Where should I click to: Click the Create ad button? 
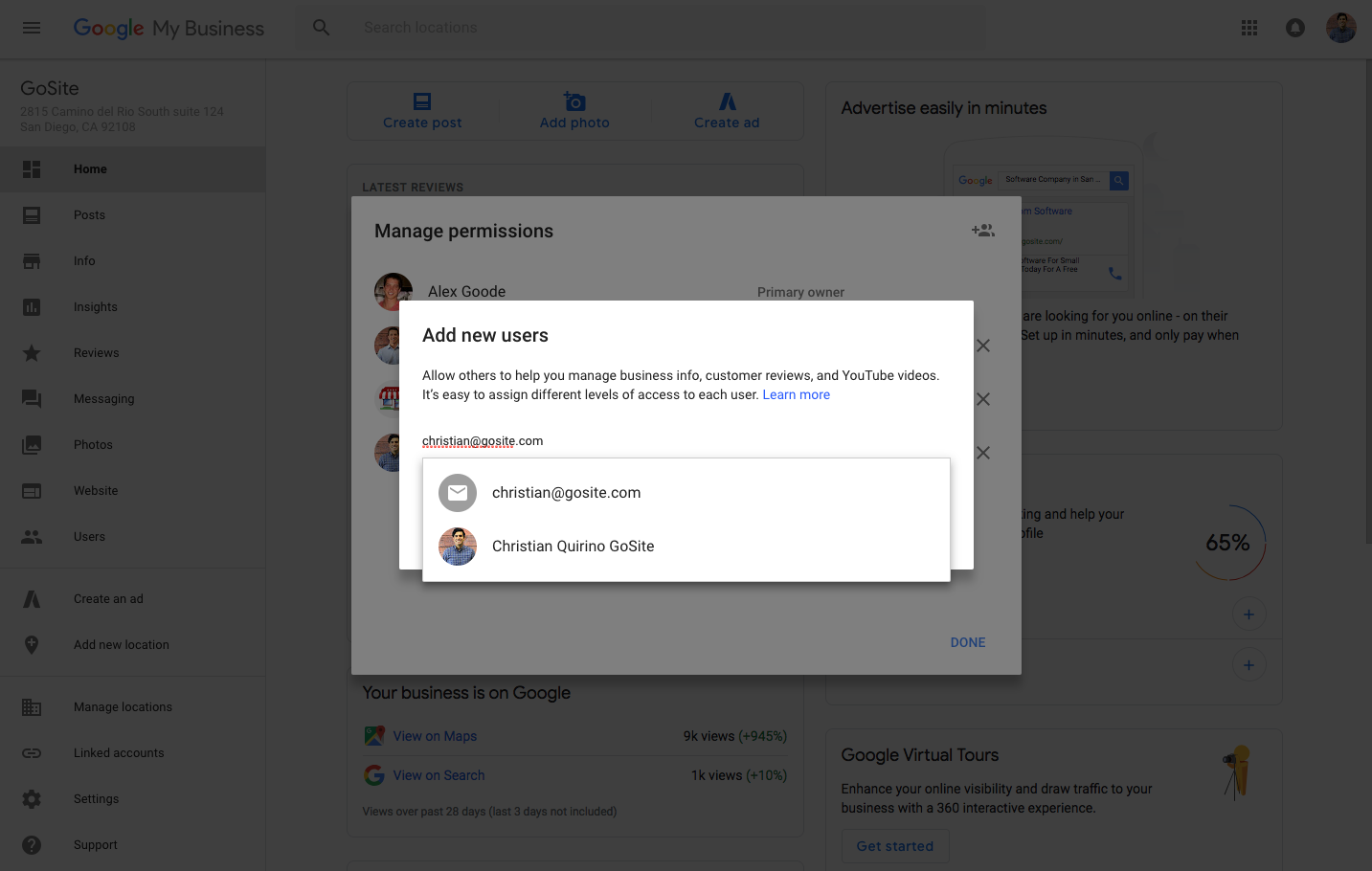[x=727, y=111]
